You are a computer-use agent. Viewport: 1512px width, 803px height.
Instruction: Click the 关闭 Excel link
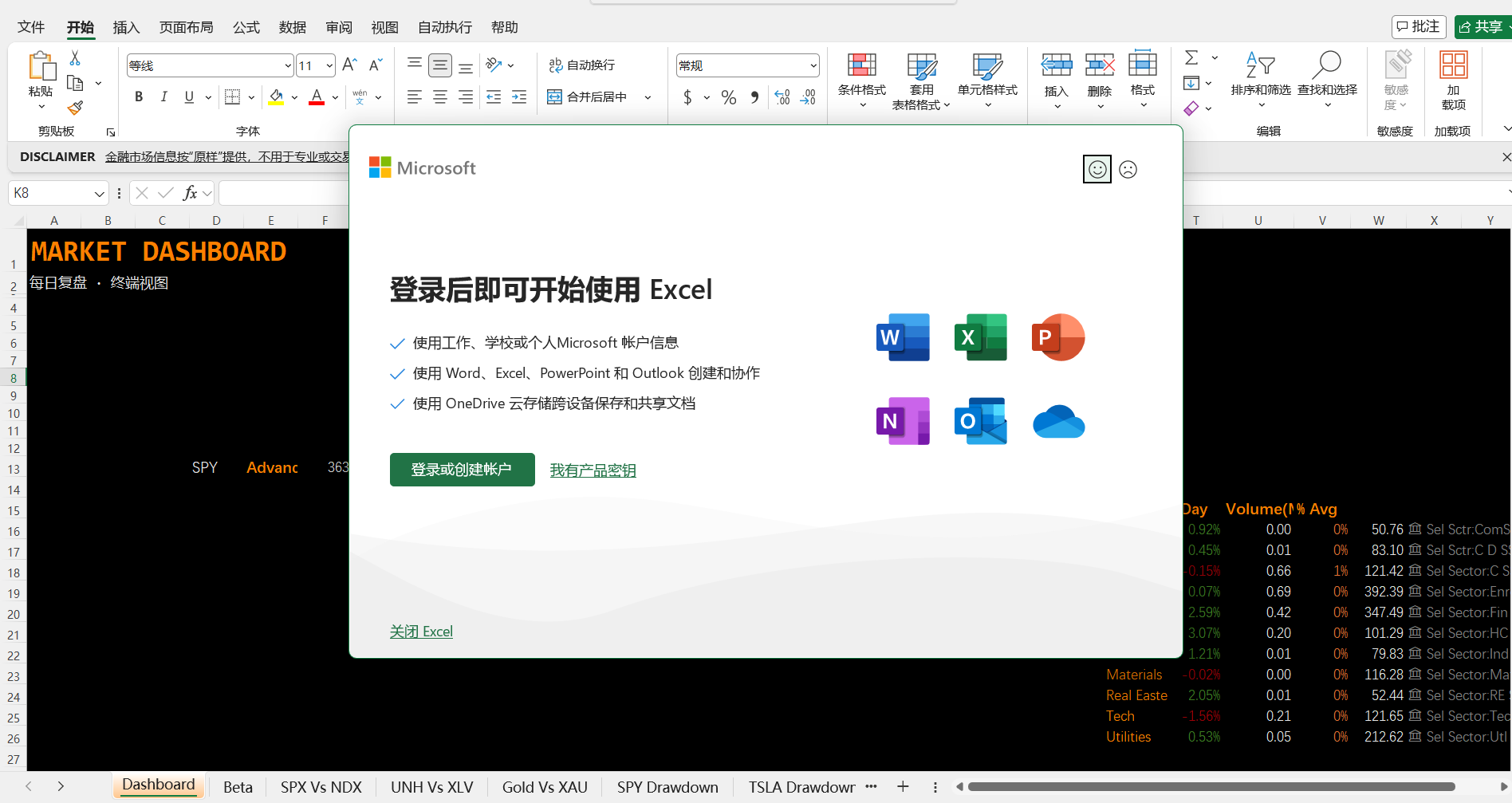421,632
